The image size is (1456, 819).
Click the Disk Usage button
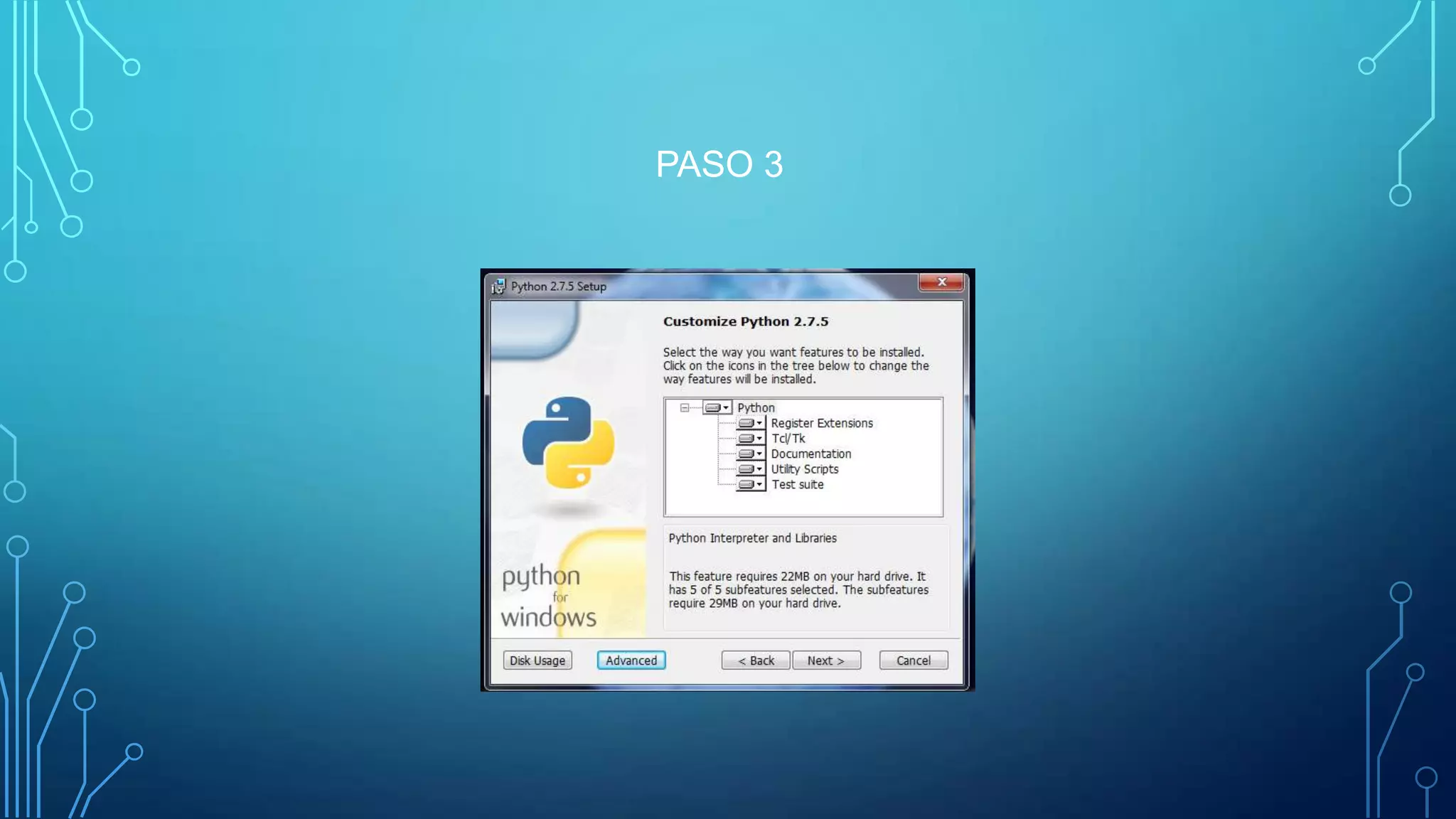[537, 660]
